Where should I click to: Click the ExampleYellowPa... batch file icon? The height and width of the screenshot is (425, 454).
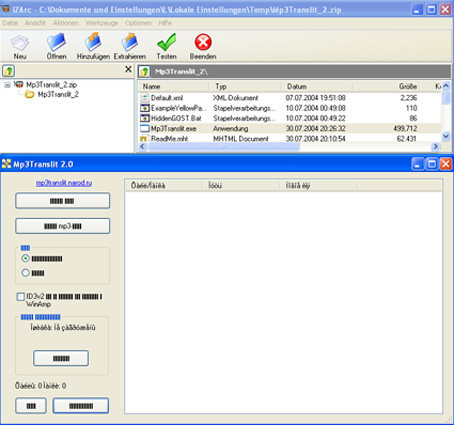point(145,108)
